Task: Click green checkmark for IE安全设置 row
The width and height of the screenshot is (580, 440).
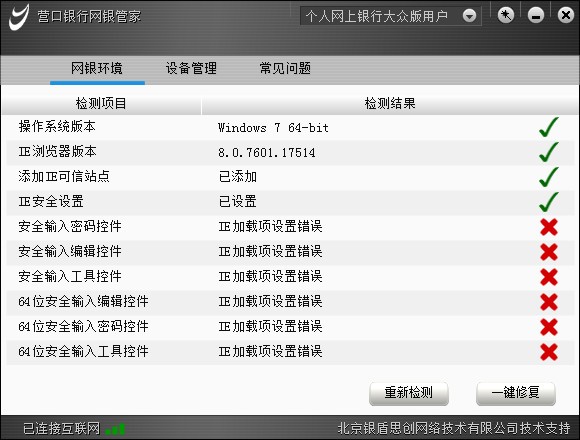Action: pos(549,202)
